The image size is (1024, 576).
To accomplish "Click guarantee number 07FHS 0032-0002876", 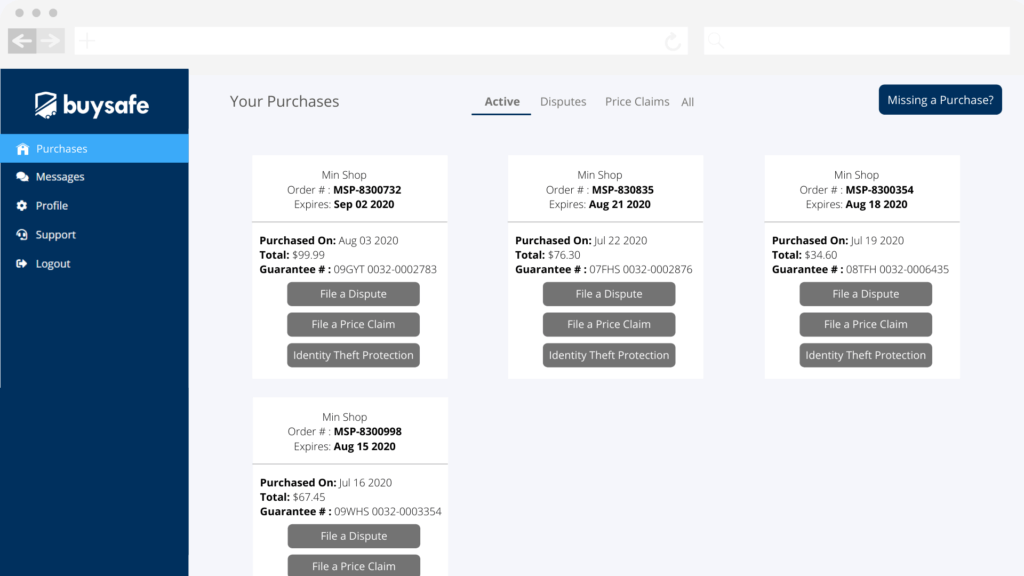I will click(641, 269).
